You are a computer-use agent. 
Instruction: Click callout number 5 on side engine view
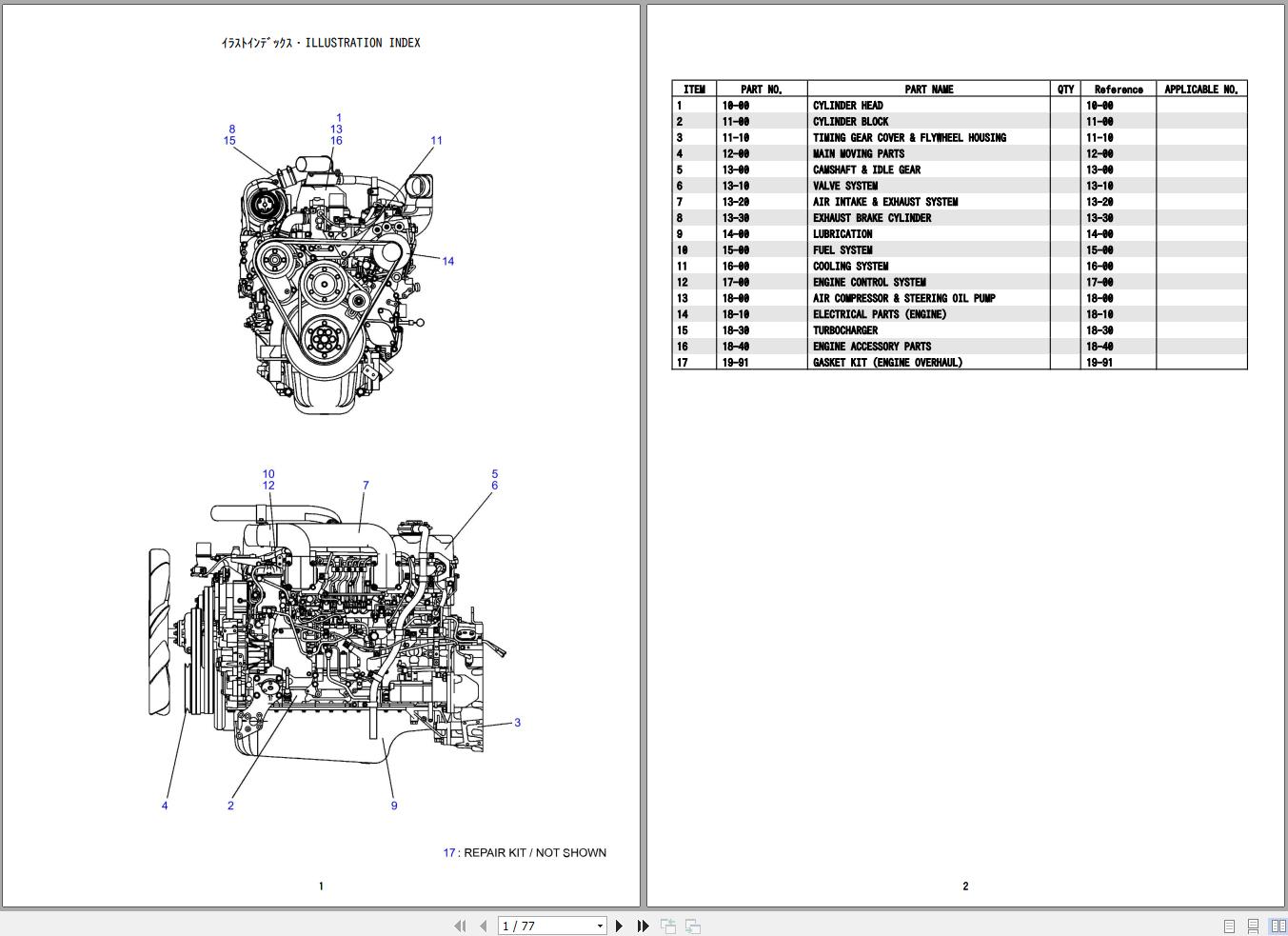(x=495, y=473)
